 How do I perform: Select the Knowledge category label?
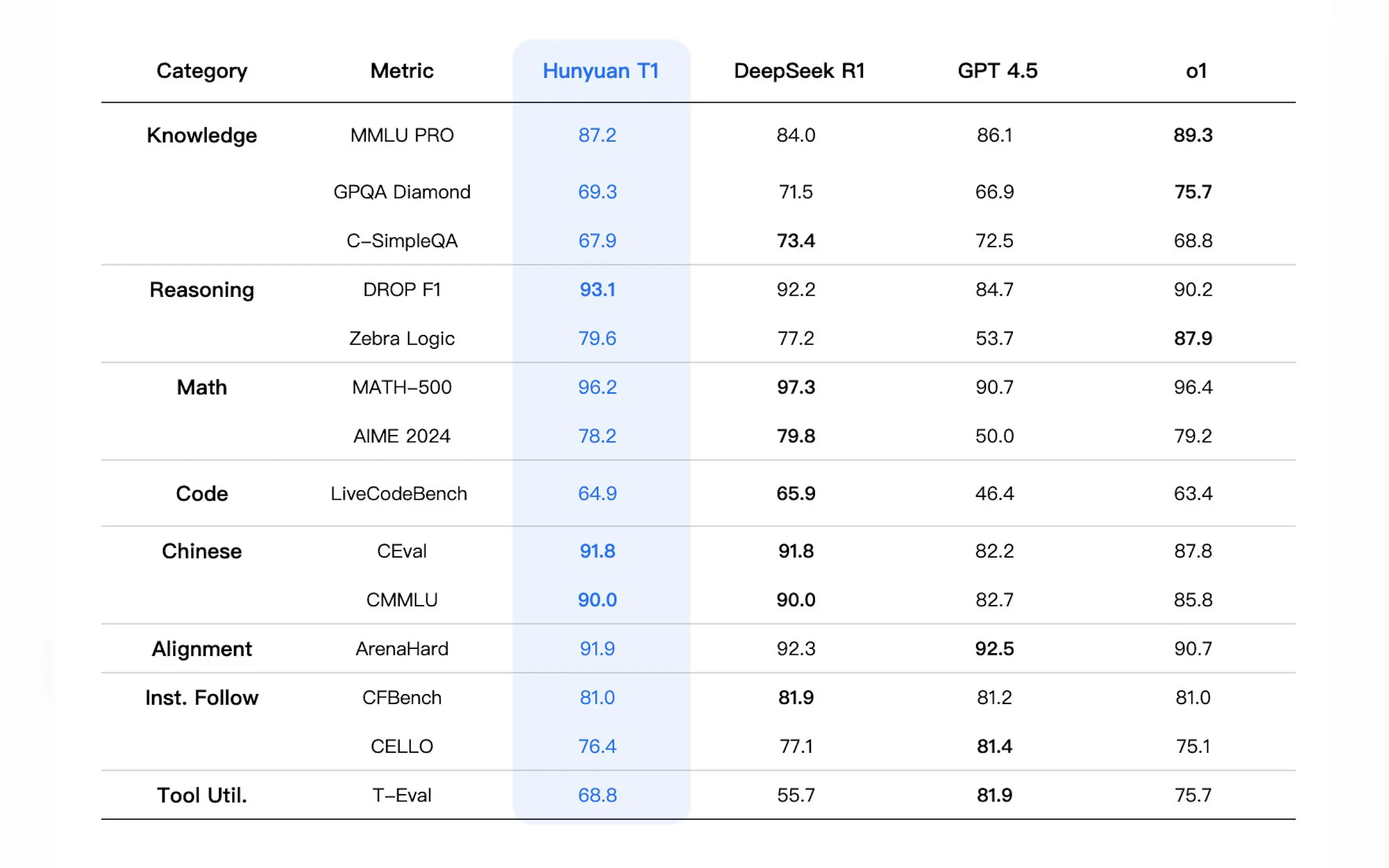[x=202, y=135]
